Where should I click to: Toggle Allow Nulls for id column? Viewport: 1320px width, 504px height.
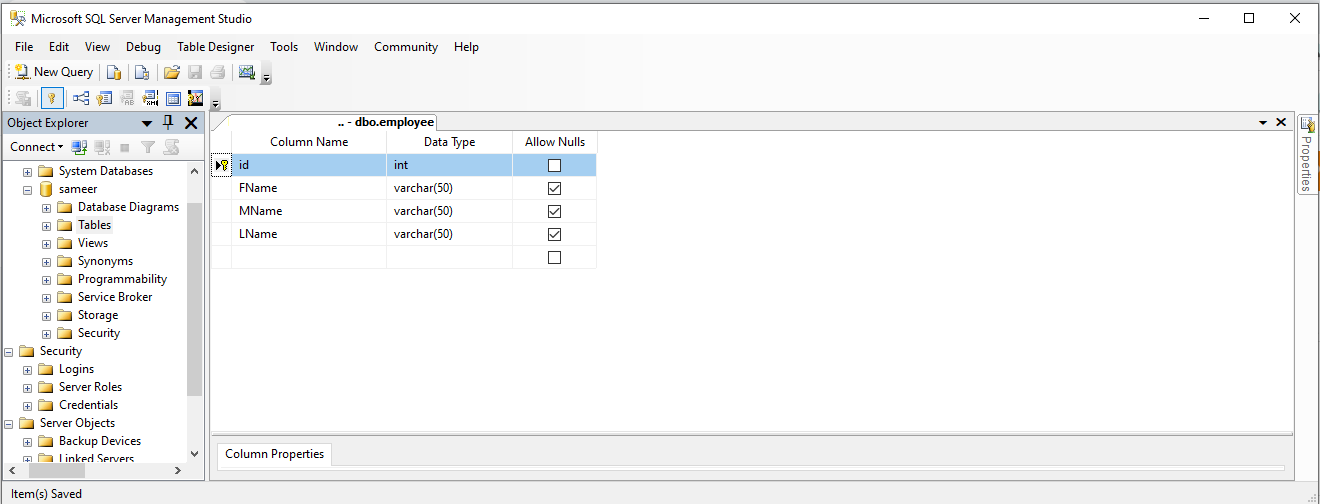[554, 165]
